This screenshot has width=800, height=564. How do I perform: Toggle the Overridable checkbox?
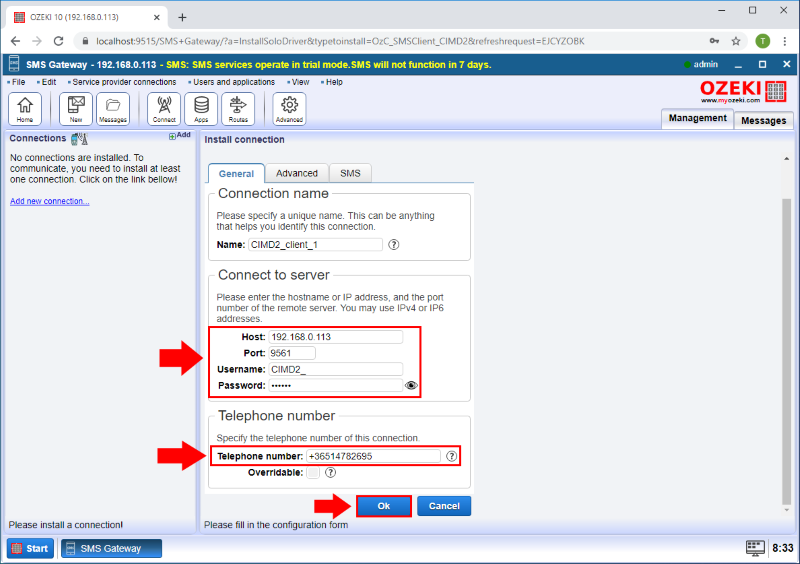(x=313, y=473)
